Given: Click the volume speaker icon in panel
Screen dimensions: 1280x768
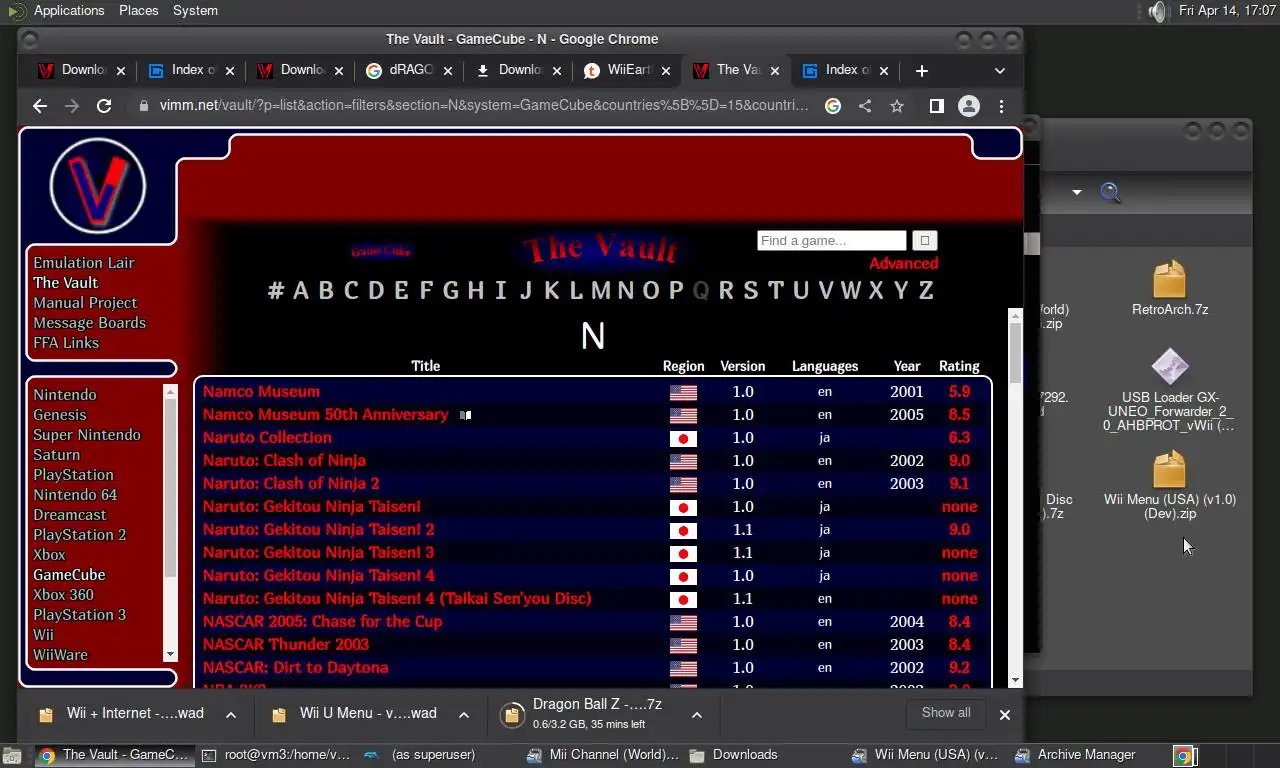Looking at the screenshot, I should tap(1157, 11).
